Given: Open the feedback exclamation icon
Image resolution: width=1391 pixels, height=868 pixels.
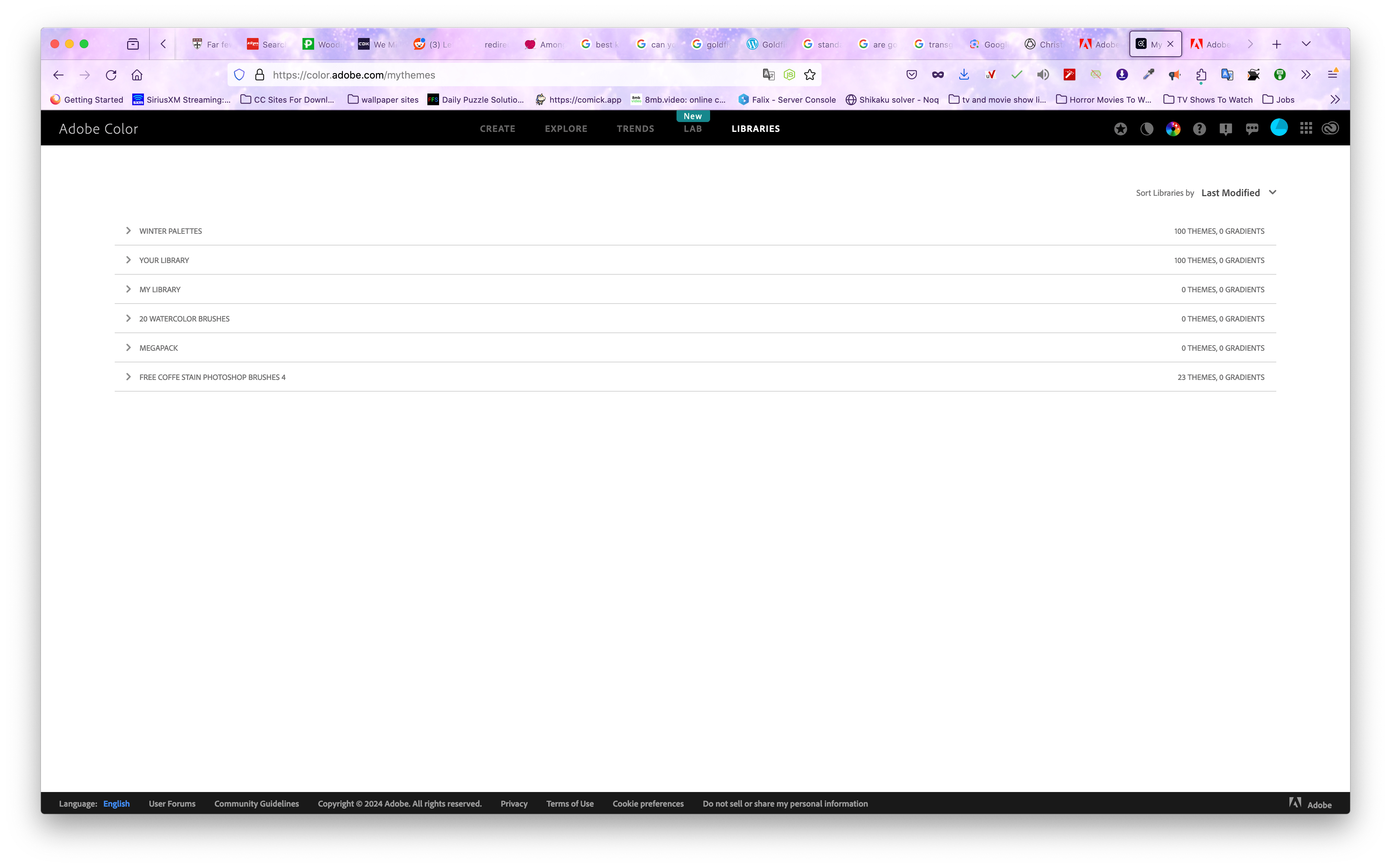Looking at the screenshot, I should point(1226,129).
